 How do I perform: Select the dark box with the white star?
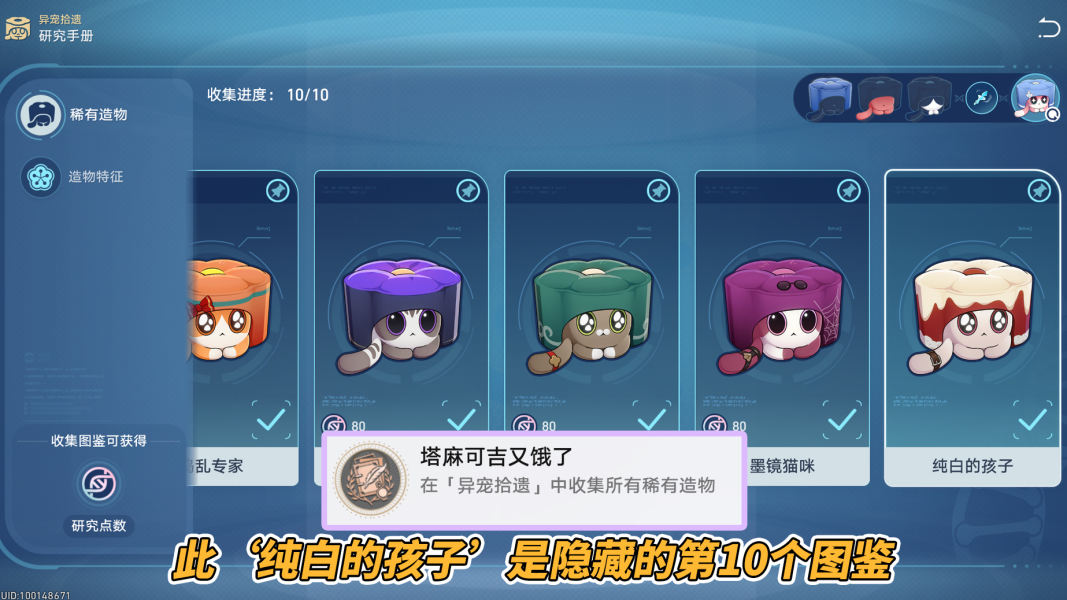[x=928, y=99]
